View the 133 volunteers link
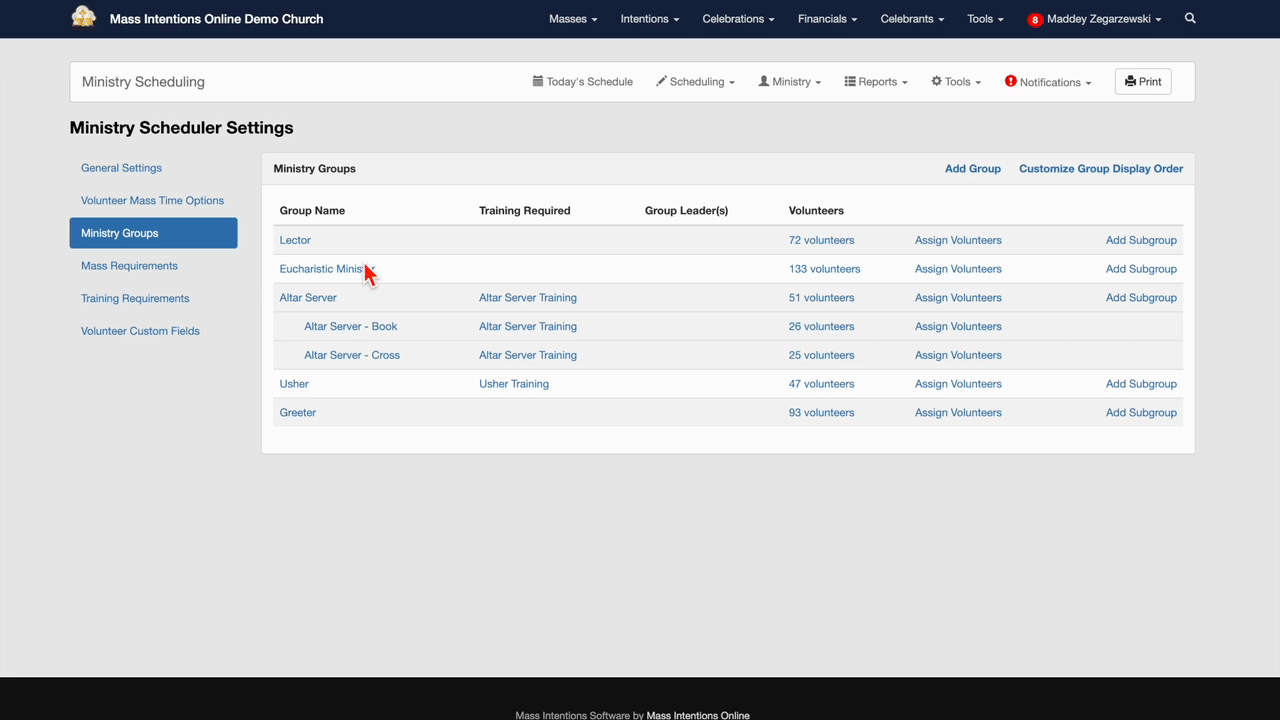This screenshot has height=720, width=1280. [x=824, y=269]
